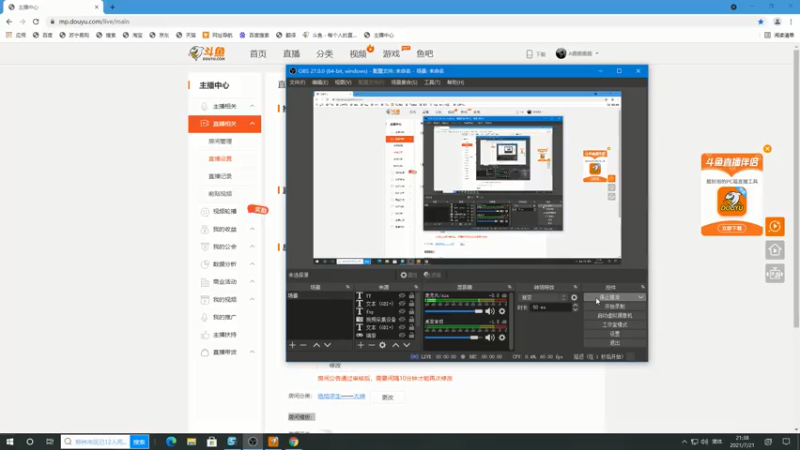Screen dimensions: 800x450
Task: Open Chrome from the taskbar
Action: point(293,442)
